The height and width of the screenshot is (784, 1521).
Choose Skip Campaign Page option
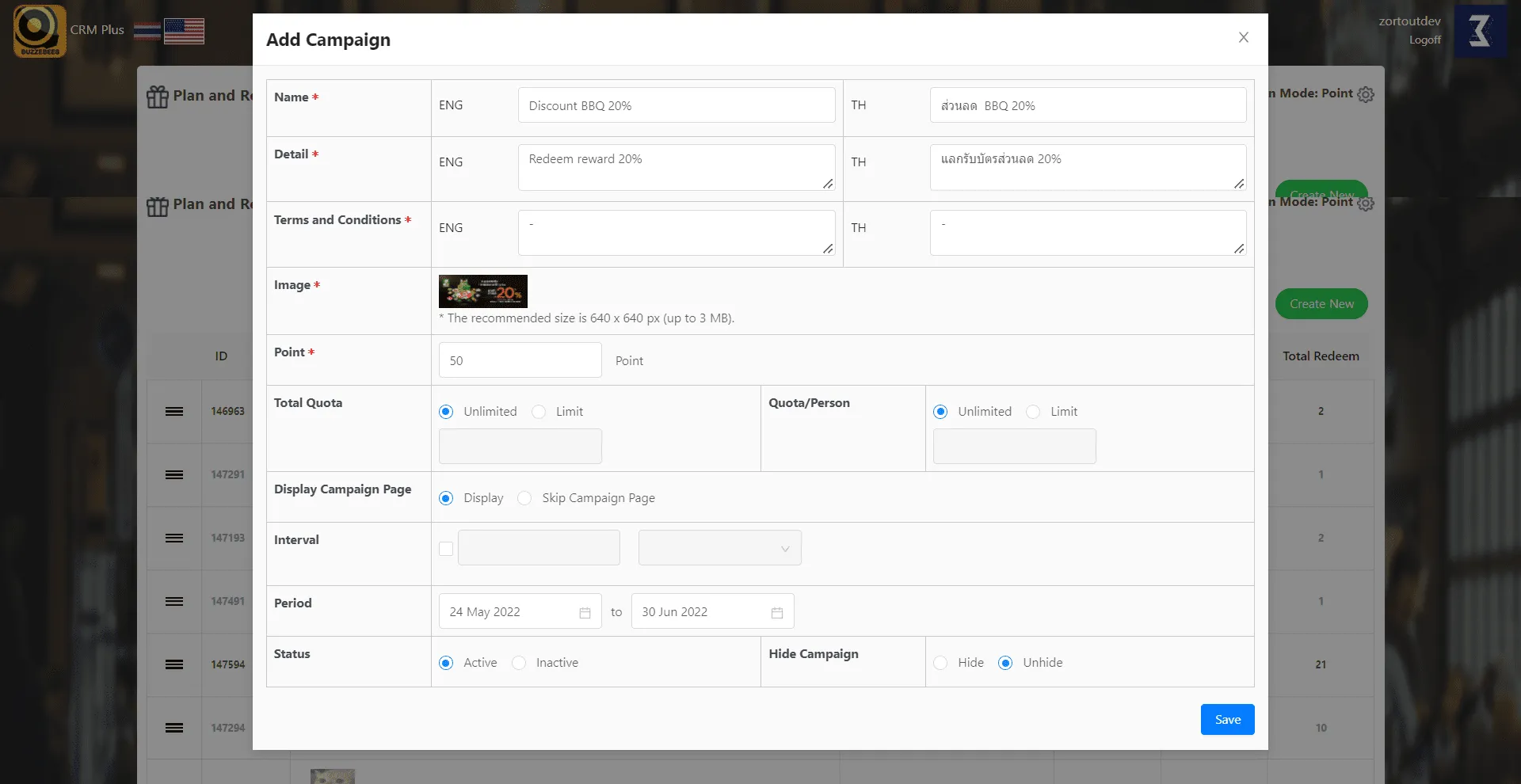pyautogui.click(x=524, y=498)
